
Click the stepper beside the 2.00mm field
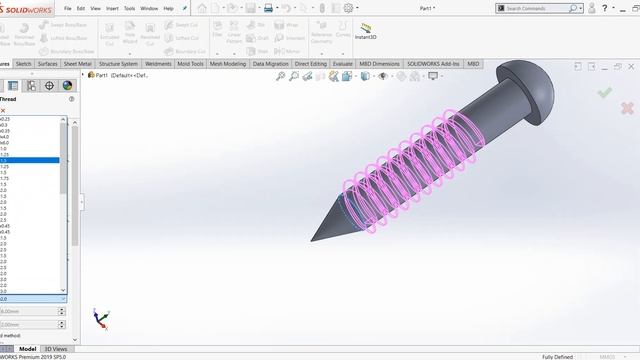[x=62, y=324]
